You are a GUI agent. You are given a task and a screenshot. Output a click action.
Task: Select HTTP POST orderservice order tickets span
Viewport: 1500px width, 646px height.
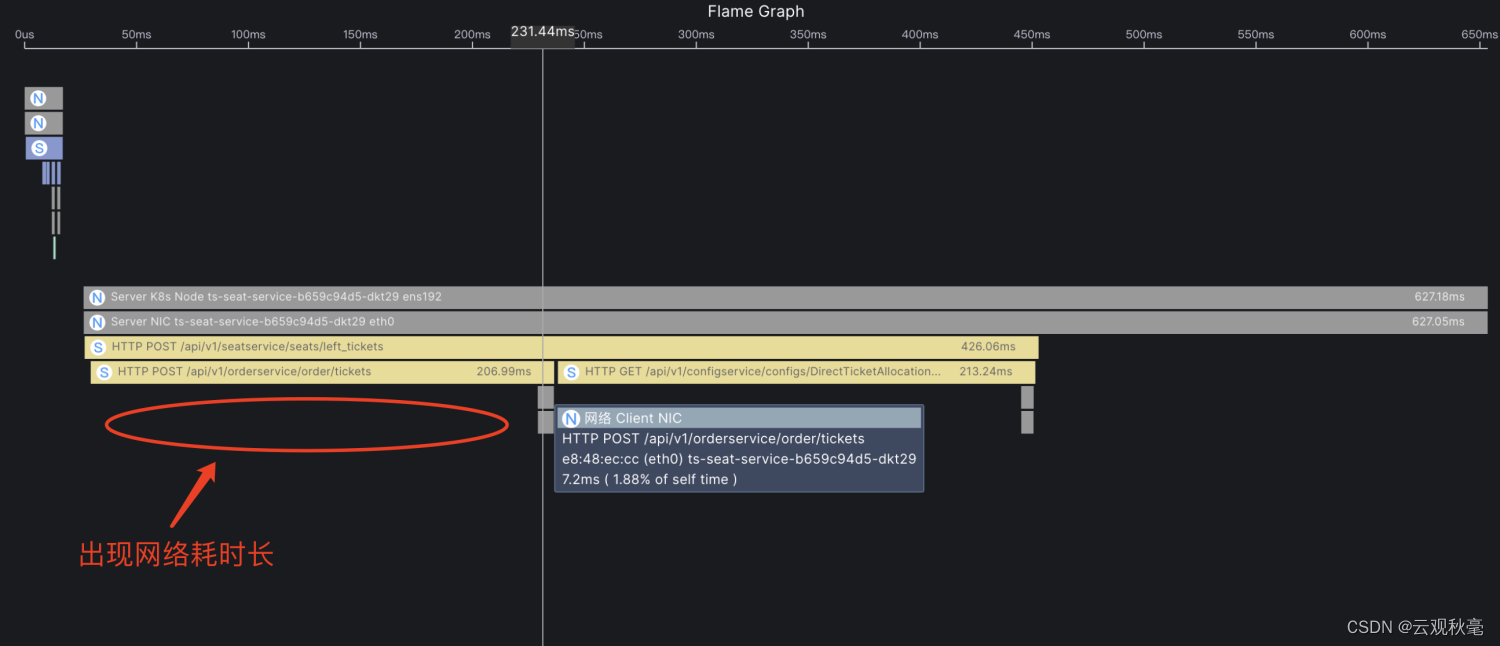322,372
